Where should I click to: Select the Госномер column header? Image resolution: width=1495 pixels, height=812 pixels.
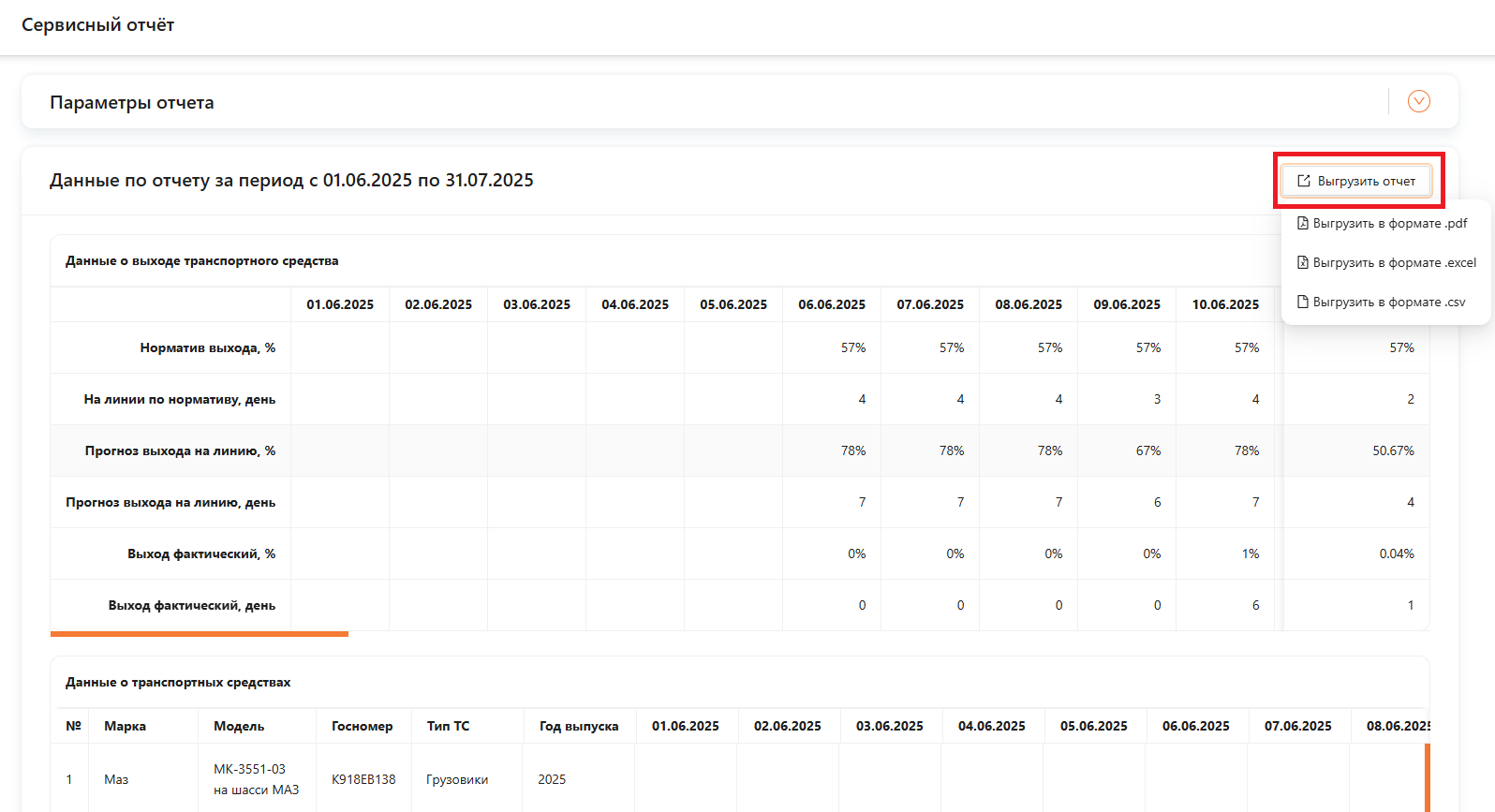click(362, 726)
